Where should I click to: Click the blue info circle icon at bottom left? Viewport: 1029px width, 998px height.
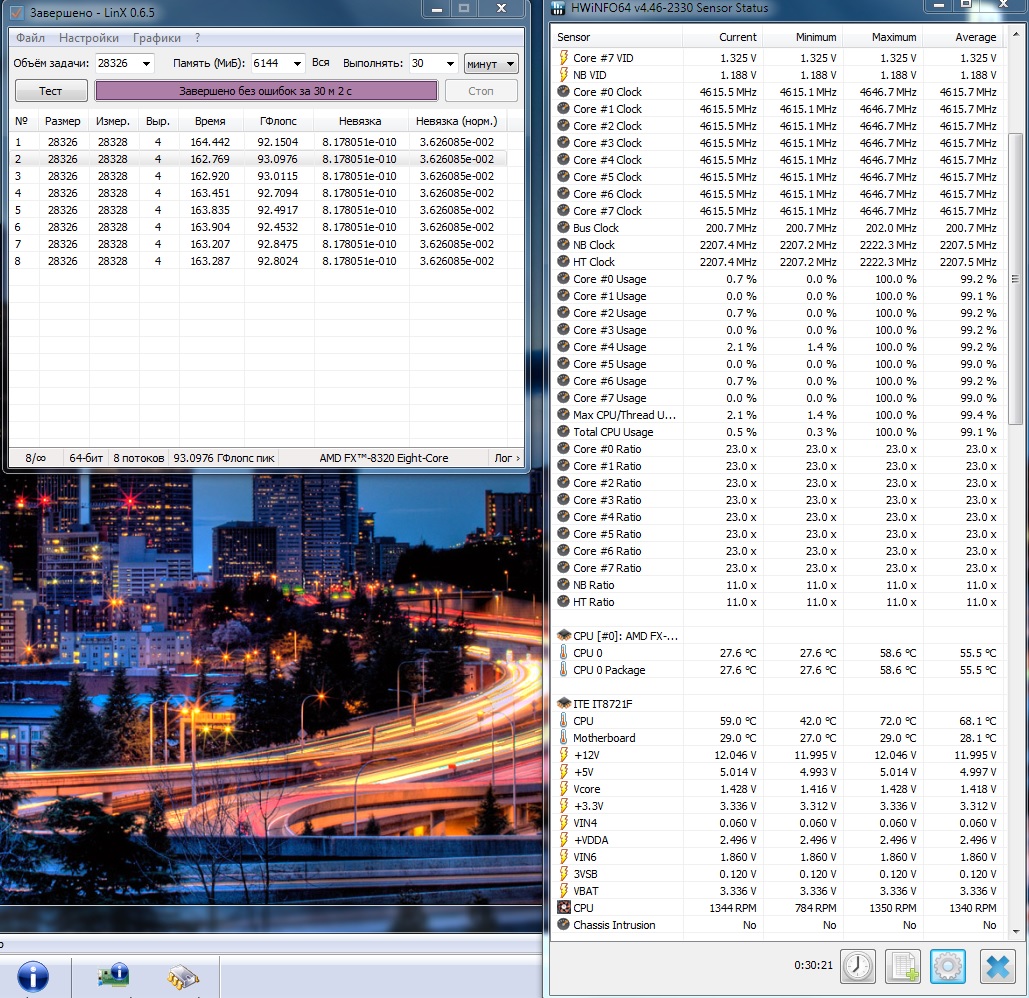coord(33,976)
